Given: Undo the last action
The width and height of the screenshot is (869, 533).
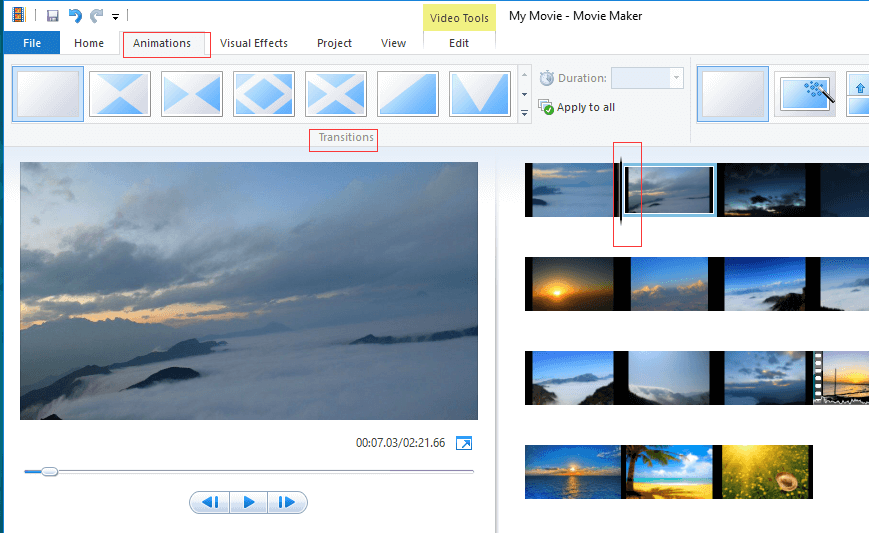Looking at the screenshot, I should point(75,16).
